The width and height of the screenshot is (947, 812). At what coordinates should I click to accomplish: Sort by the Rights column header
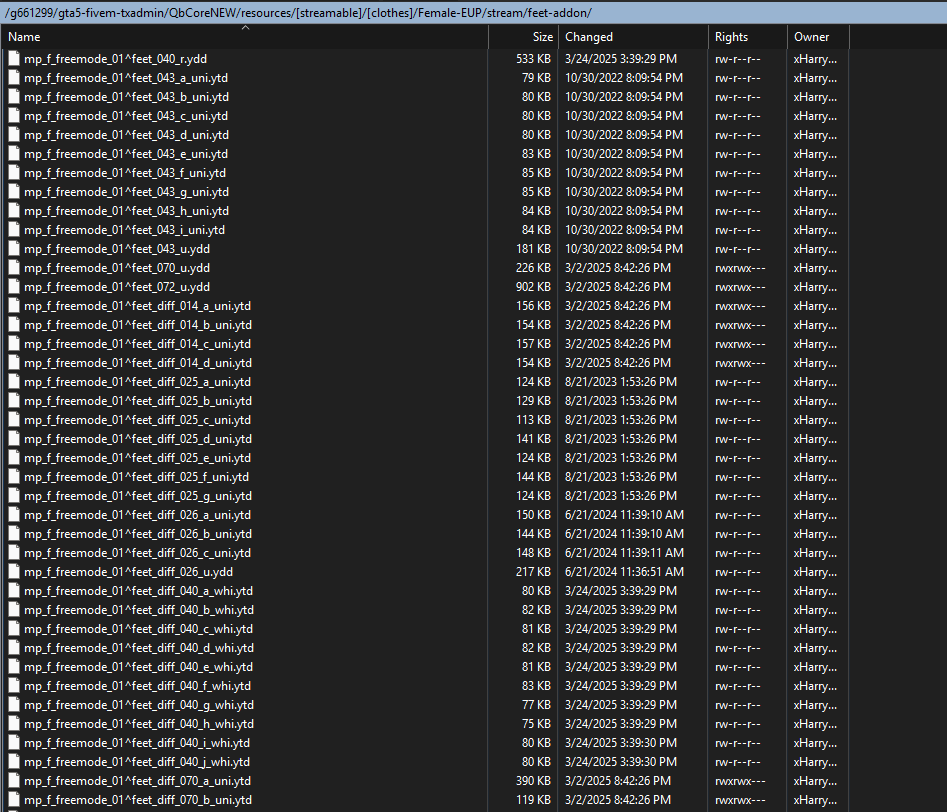pyautogui.click(x=748, y=37)
